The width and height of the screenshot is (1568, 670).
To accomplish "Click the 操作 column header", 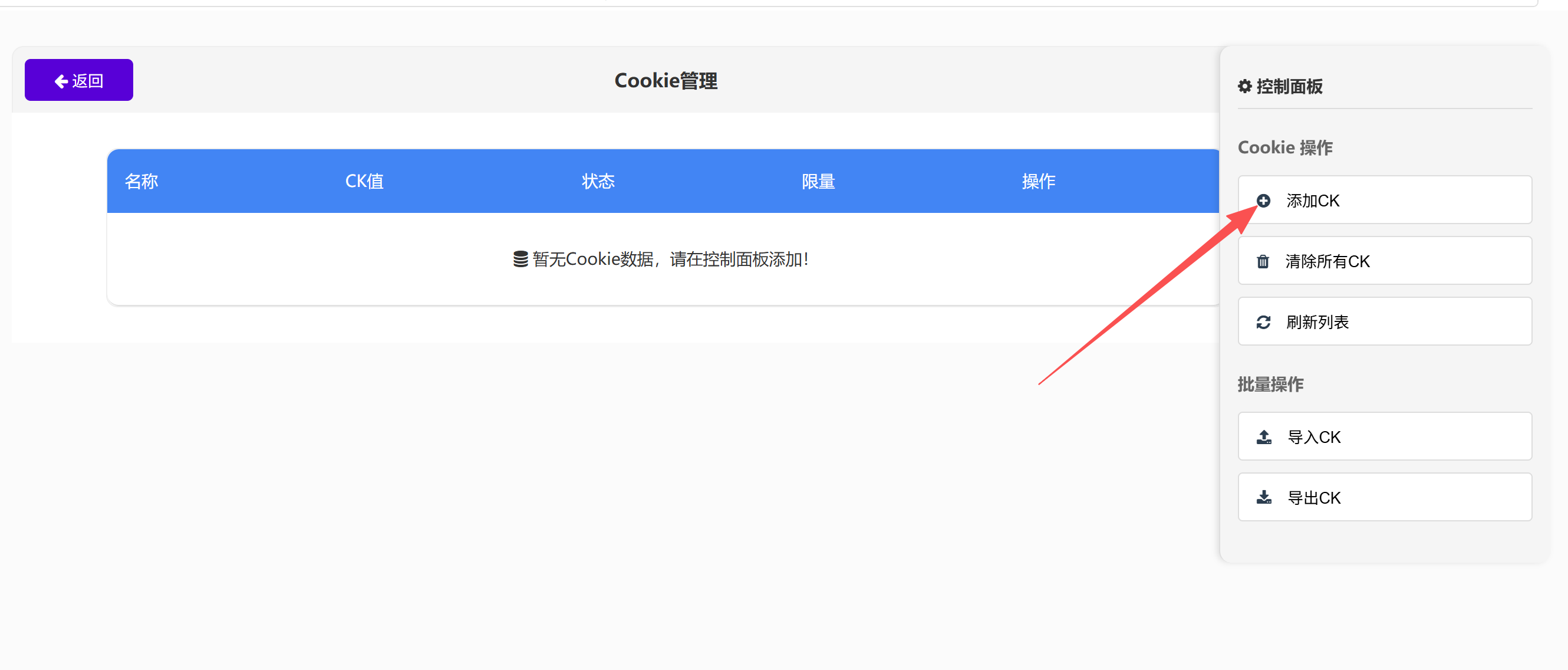I will coord(1039,182).
